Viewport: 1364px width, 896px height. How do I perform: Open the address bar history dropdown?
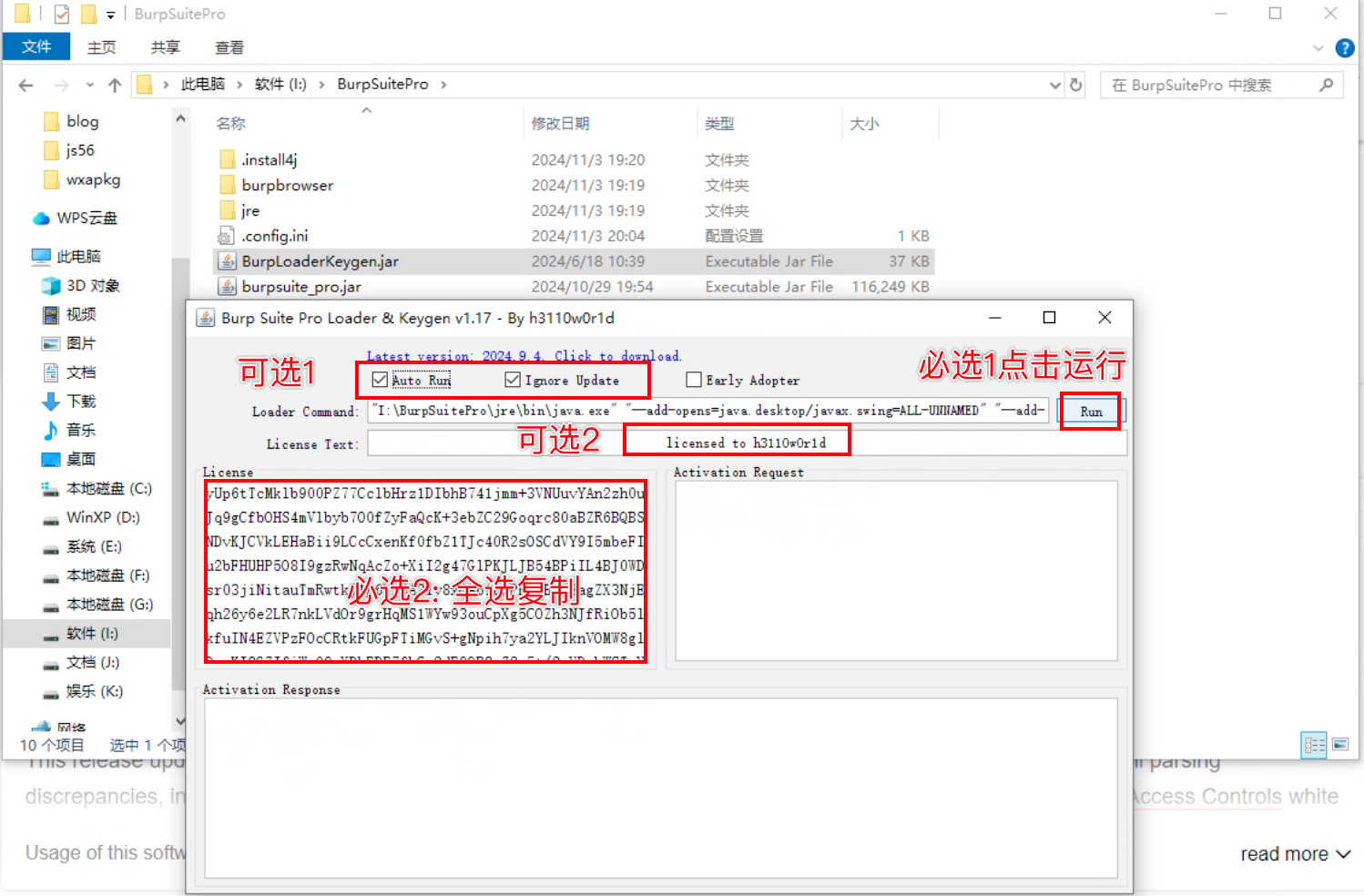click(x=1054, y=85)
